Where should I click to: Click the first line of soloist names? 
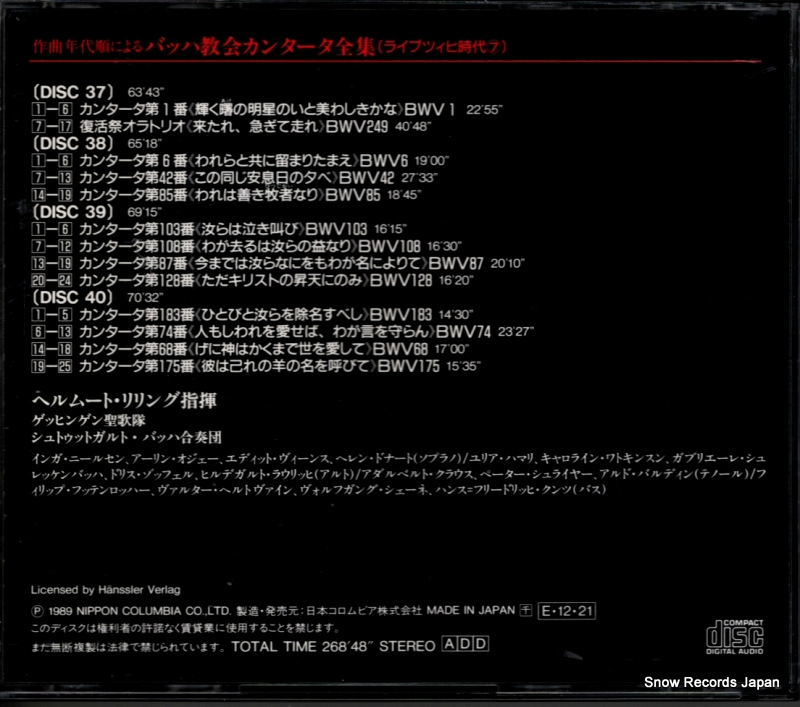coord(399,459)
